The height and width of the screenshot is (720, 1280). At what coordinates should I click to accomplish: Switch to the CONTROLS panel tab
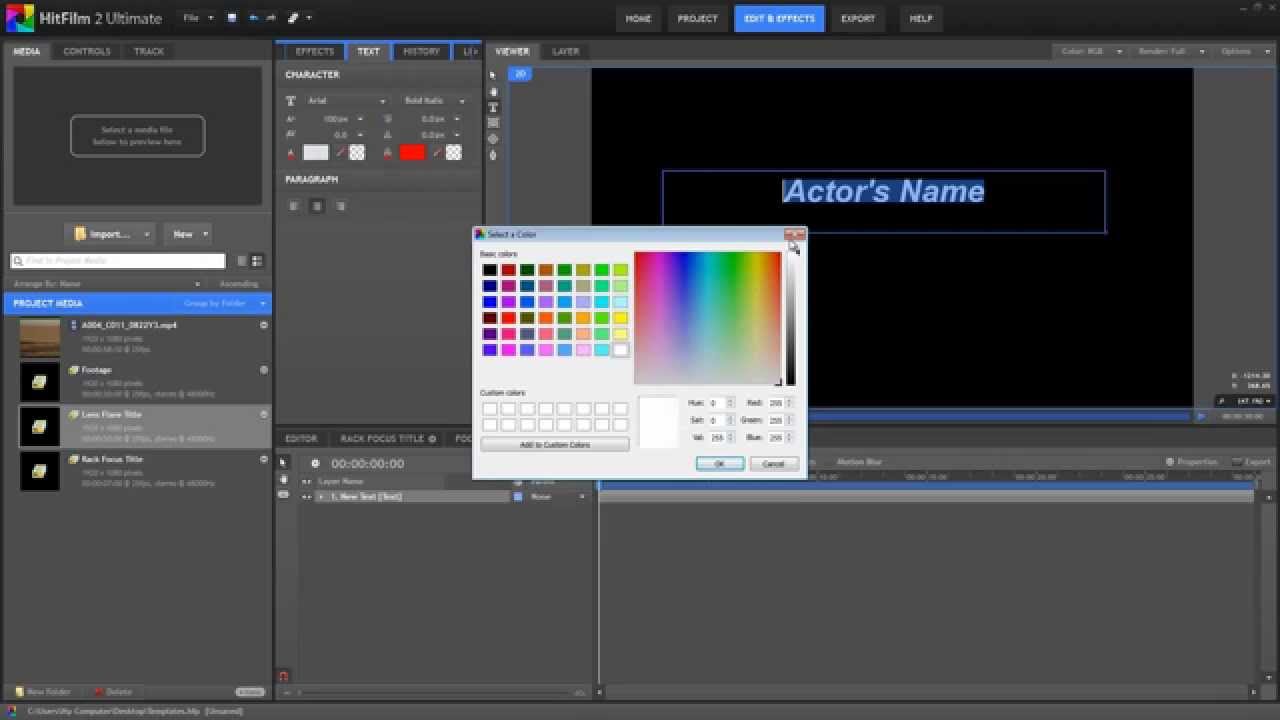point(87,51)
